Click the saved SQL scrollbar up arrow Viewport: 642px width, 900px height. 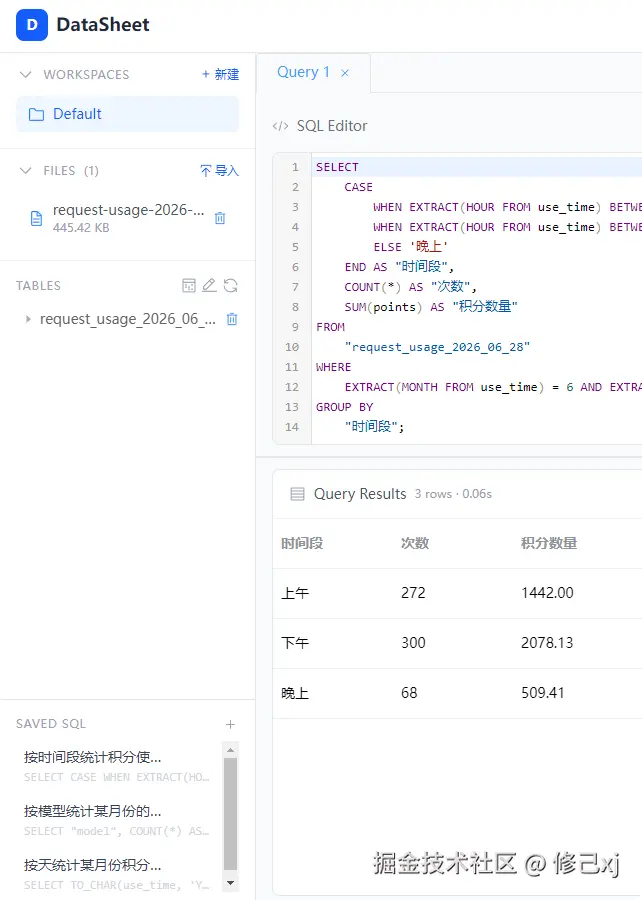[230, 750]
